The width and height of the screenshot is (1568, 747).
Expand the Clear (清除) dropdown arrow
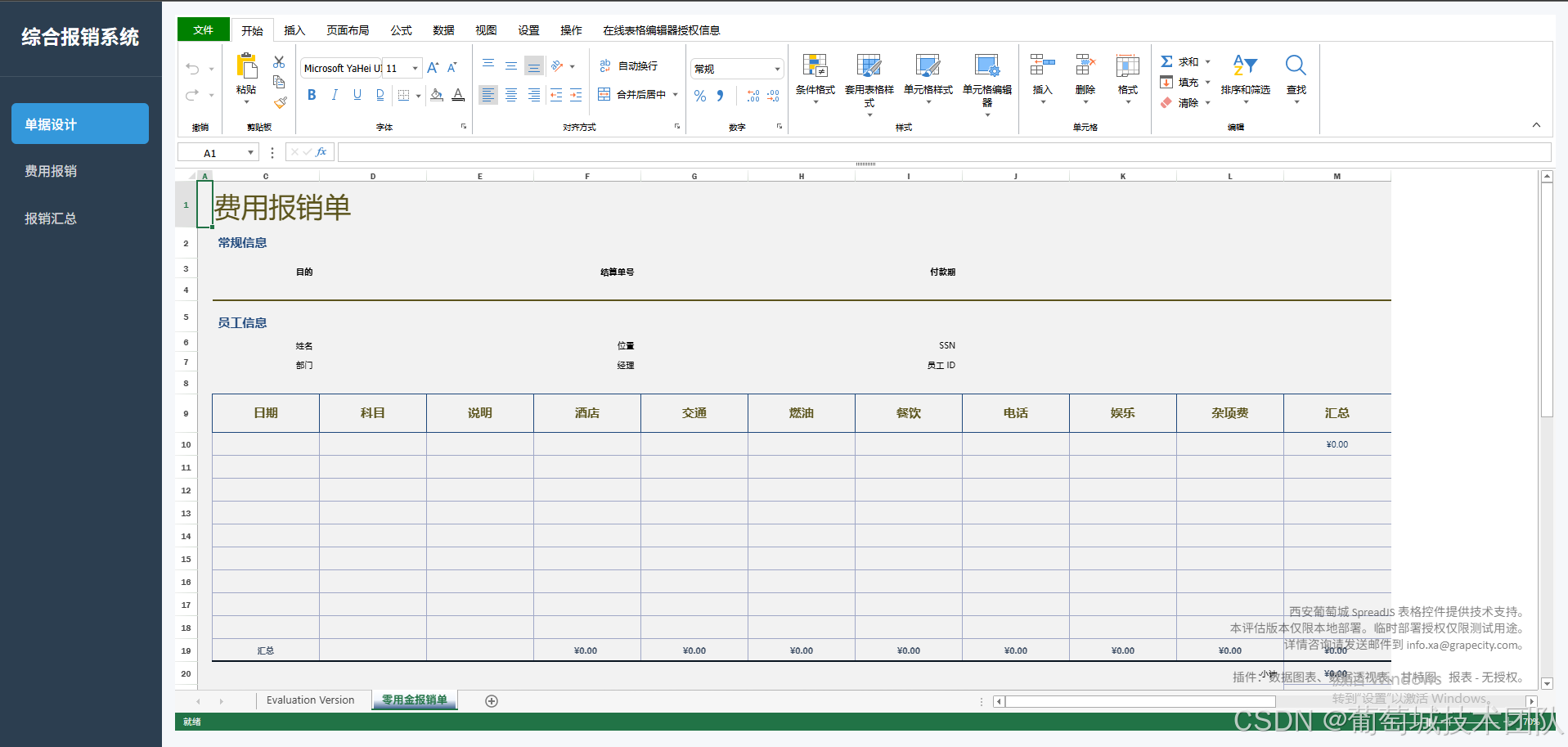point(1208,103)
